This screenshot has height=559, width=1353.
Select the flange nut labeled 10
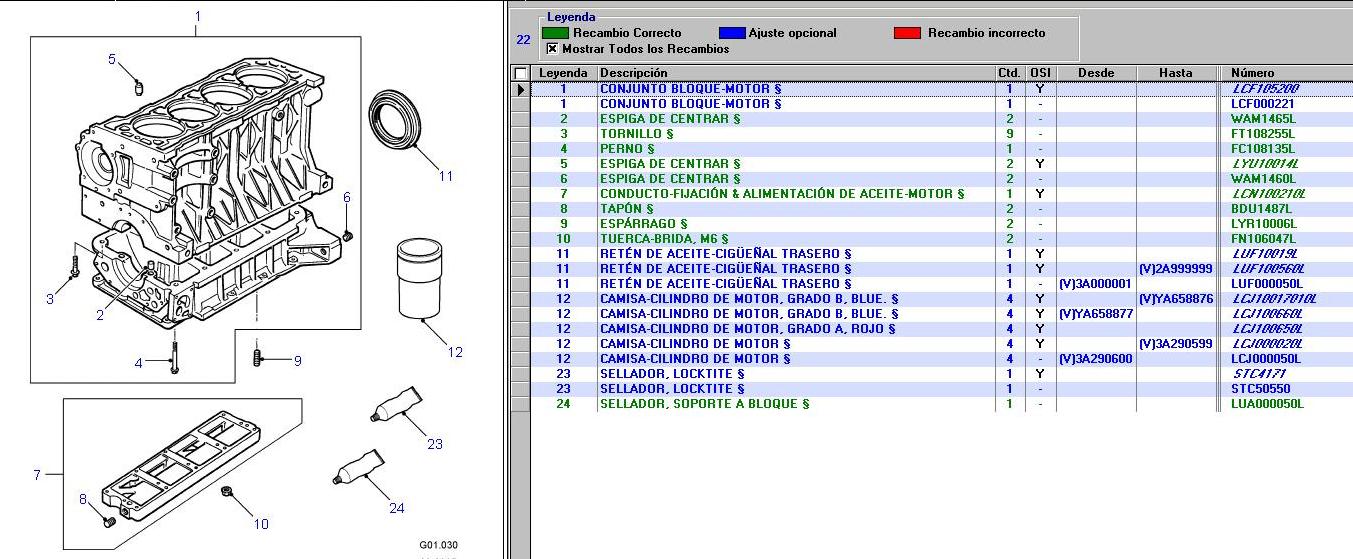(228, 491)
